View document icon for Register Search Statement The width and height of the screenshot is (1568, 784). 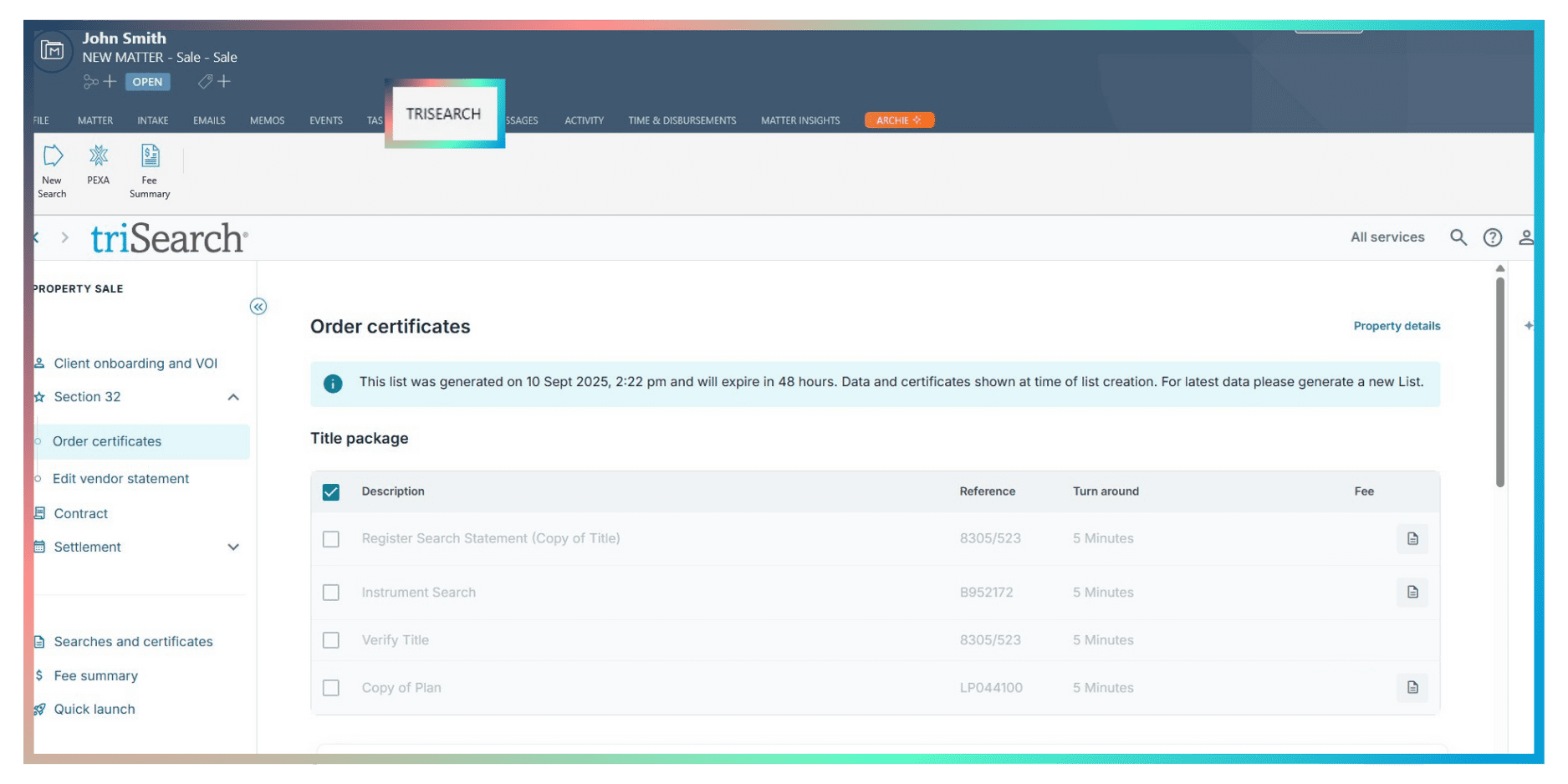tap(1412, 539)
